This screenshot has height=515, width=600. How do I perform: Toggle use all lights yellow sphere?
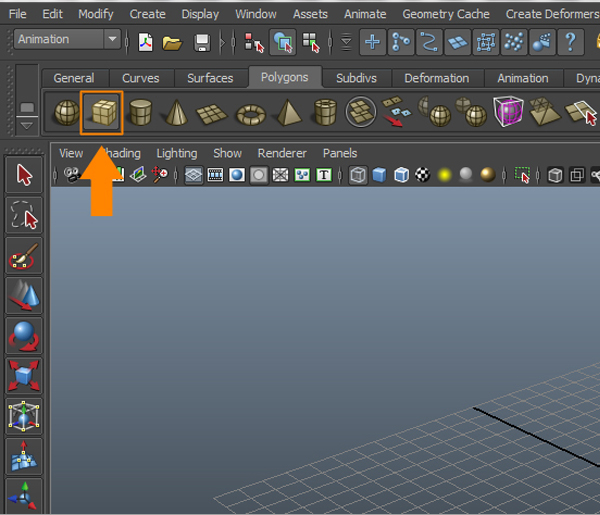pyautogui.click(x=444, y=175)
